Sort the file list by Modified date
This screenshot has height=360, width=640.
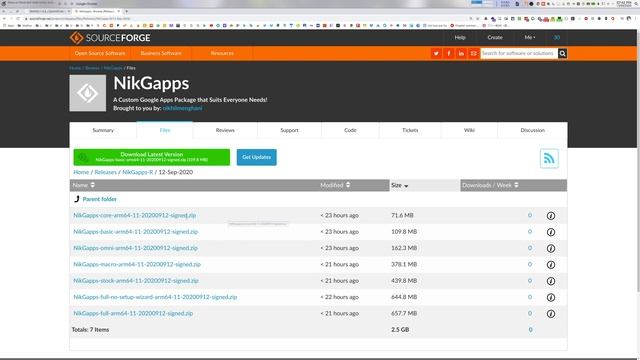pos(335,185)
